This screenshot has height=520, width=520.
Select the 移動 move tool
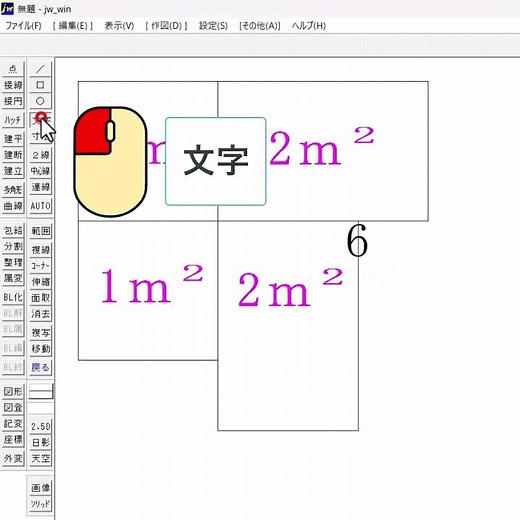(x=40, y=348)
